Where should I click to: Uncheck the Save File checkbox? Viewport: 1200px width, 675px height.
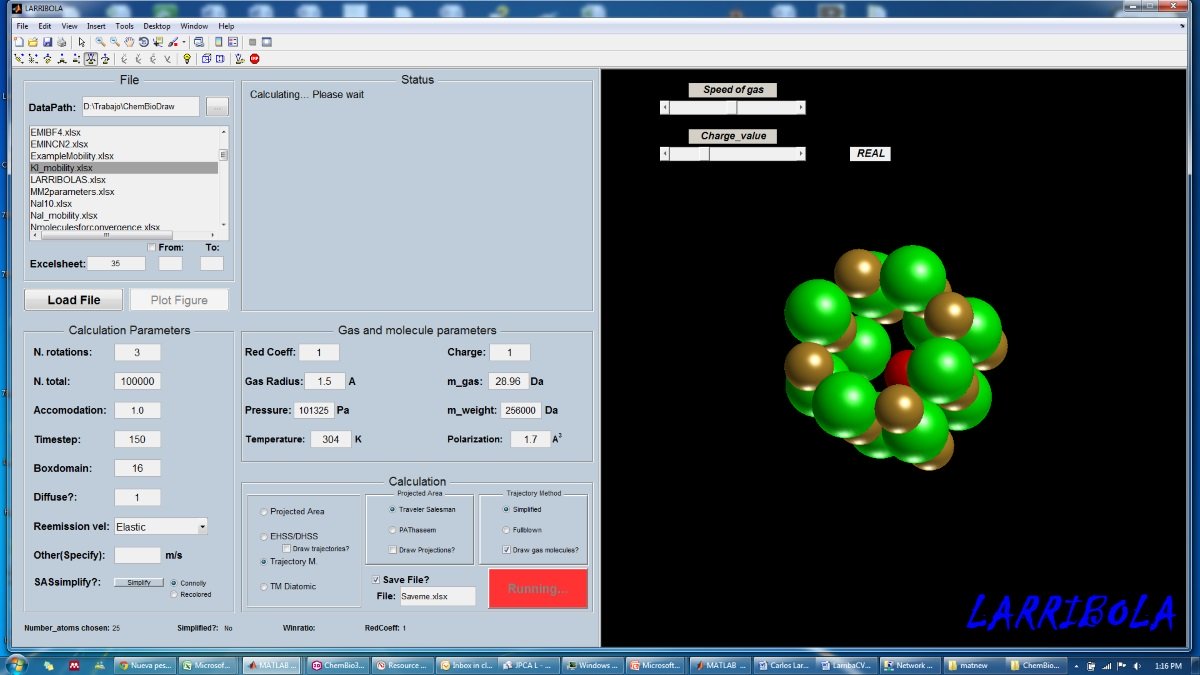point(375,580)
